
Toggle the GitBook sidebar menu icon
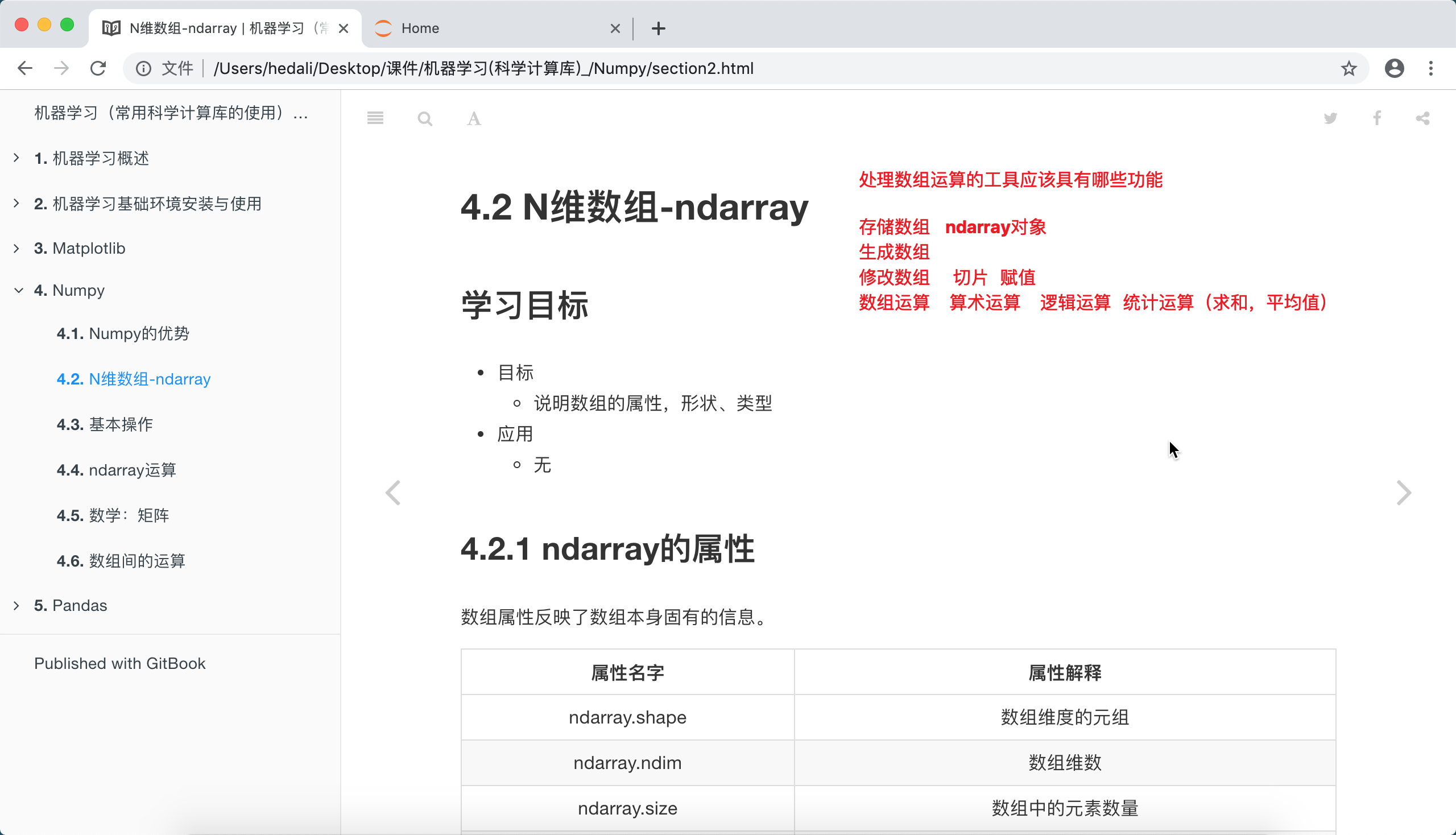pyautogui.click(x=375, y=118)
